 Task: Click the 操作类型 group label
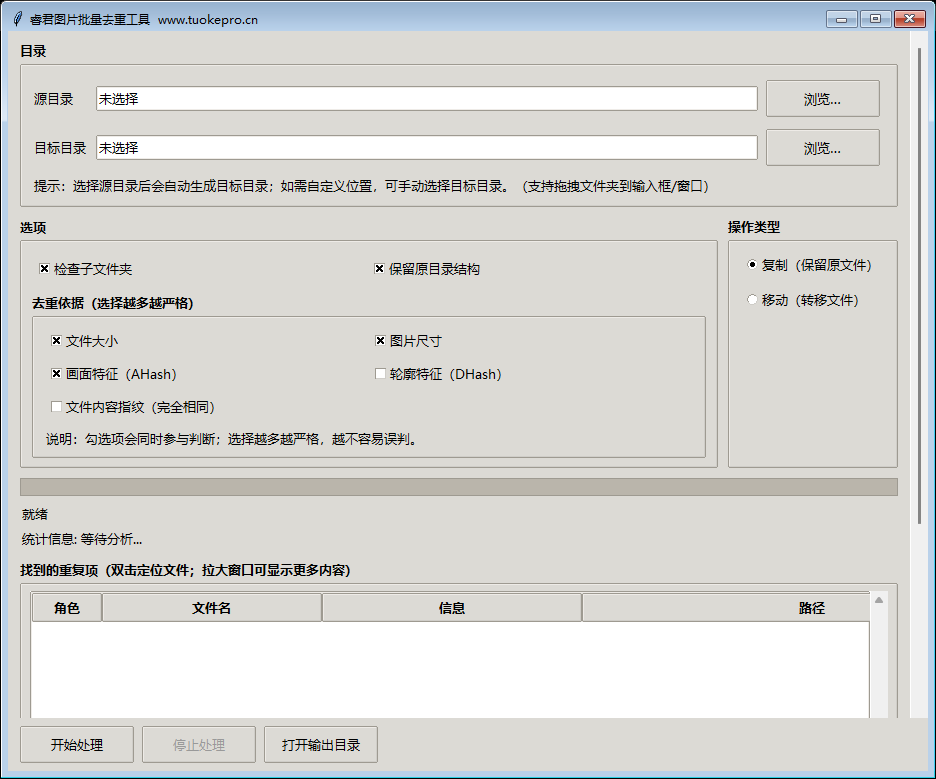click(754, 227)
